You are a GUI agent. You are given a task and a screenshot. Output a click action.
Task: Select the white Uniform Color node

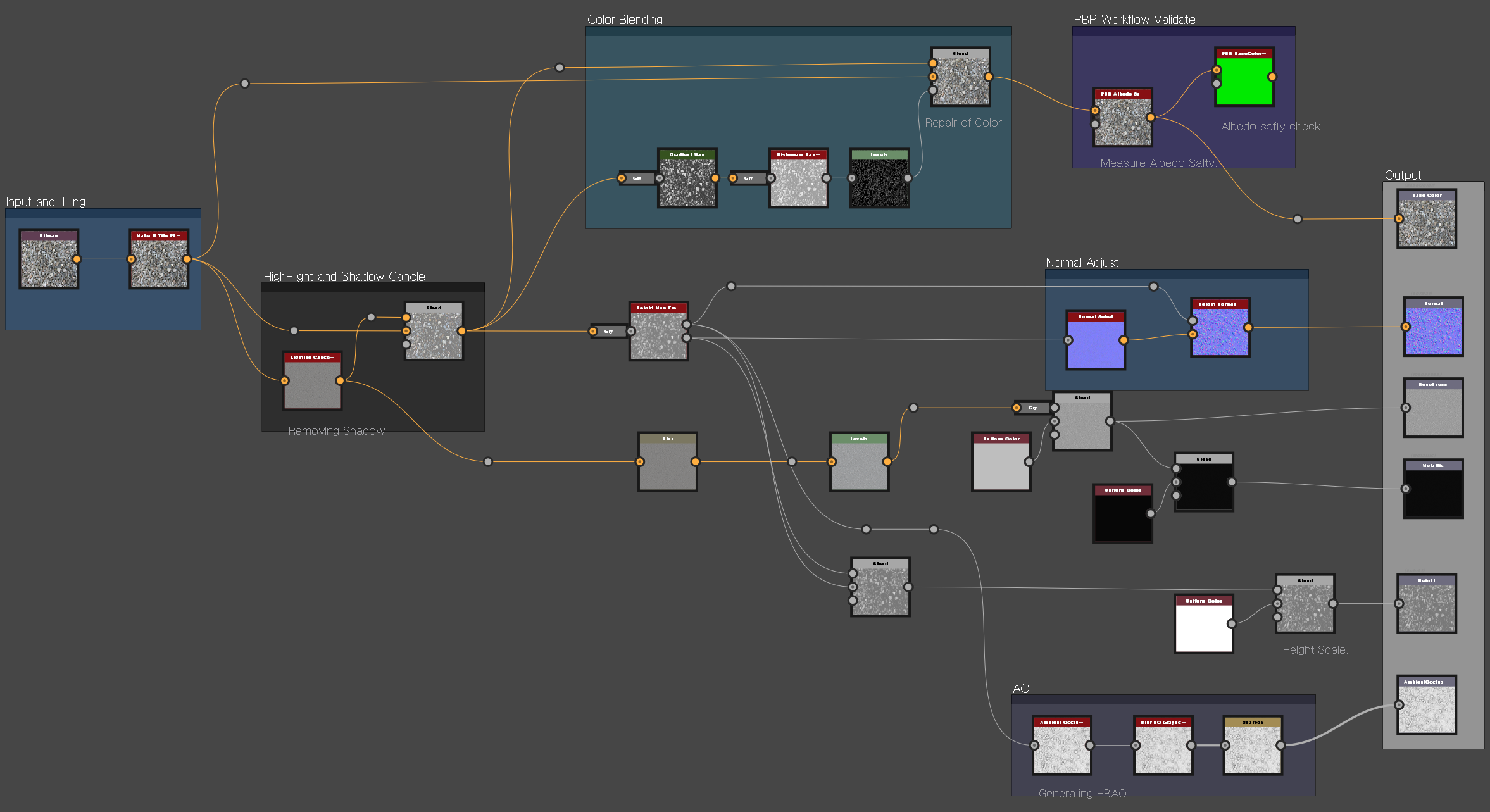click(1203, 628)
